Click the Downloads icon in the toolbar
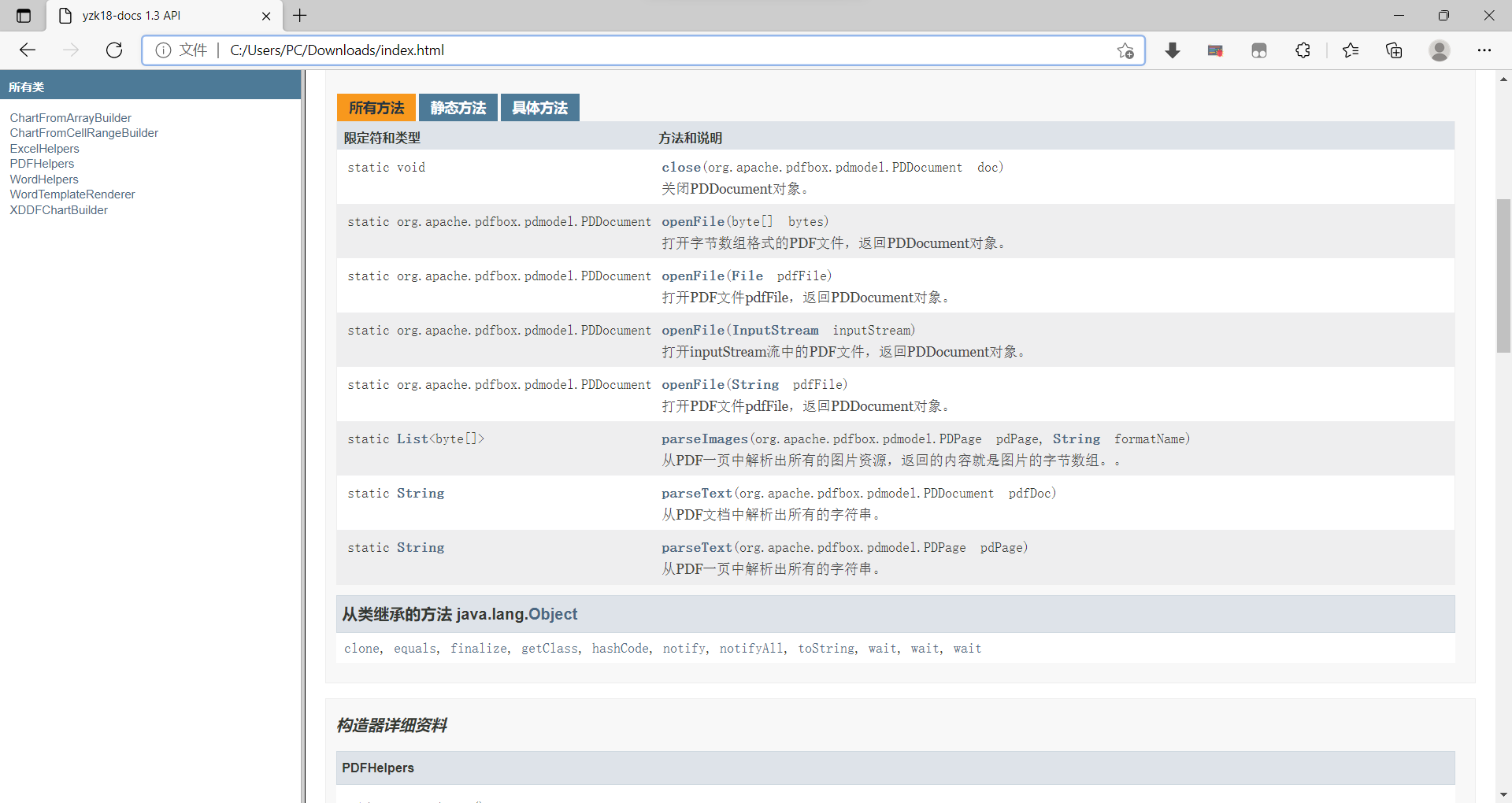This screenshot has width=1512, height=803. click(1173, 50)
